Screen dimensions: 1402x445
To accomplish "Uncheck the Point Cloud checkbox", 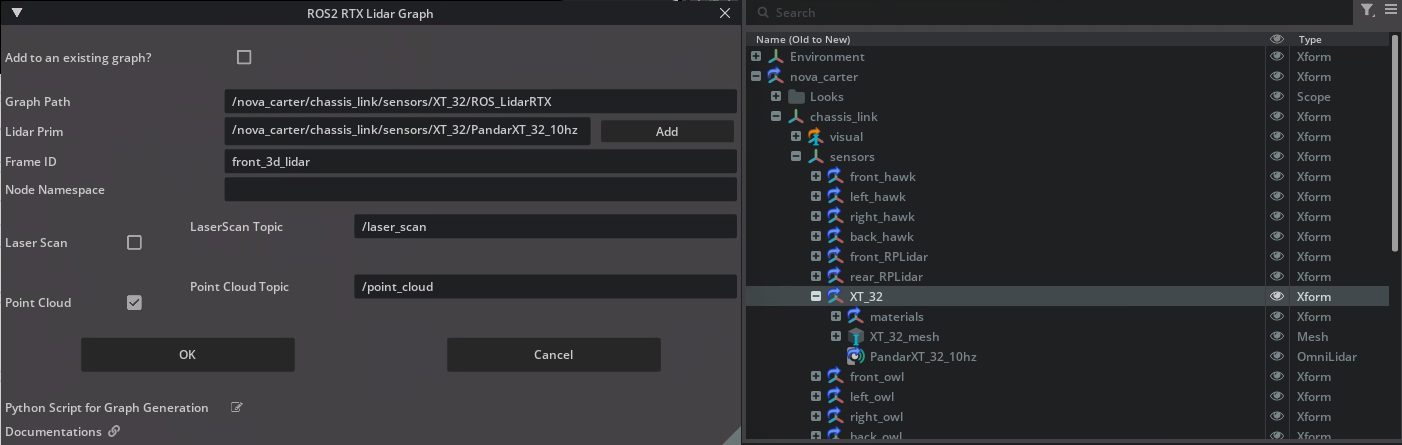I will tap(134, 302).
